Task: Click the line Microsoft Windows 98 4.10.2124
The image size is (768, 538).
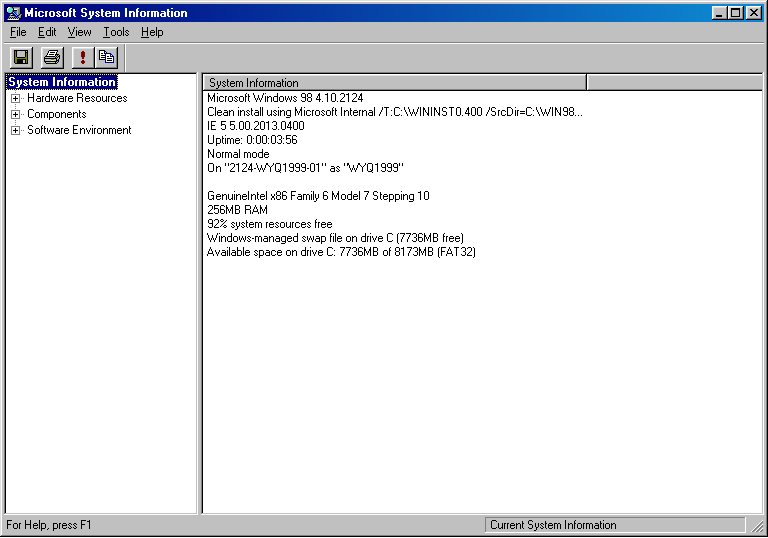Action: pyautogui.click(x=285, y=98)
